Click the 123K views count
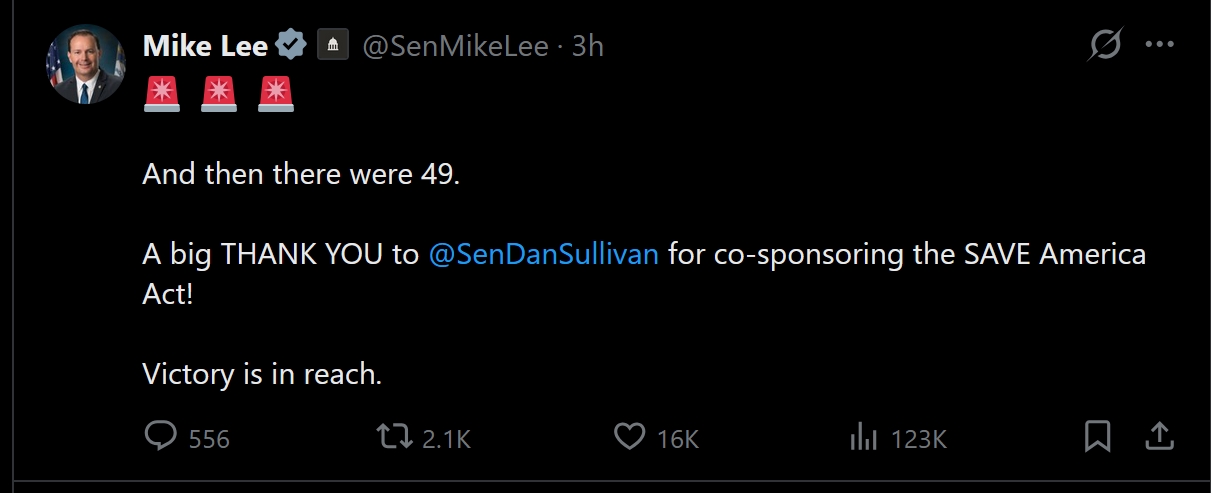 tap(918, 439)
